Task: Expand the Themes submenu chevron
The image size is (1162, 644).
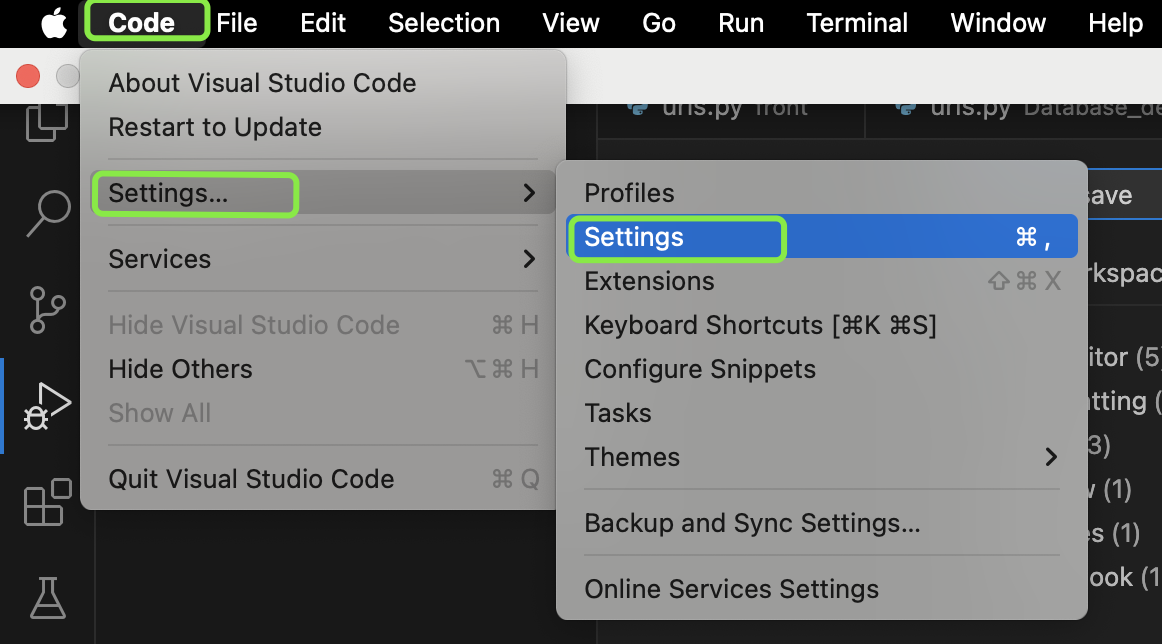Action: 1051,457
